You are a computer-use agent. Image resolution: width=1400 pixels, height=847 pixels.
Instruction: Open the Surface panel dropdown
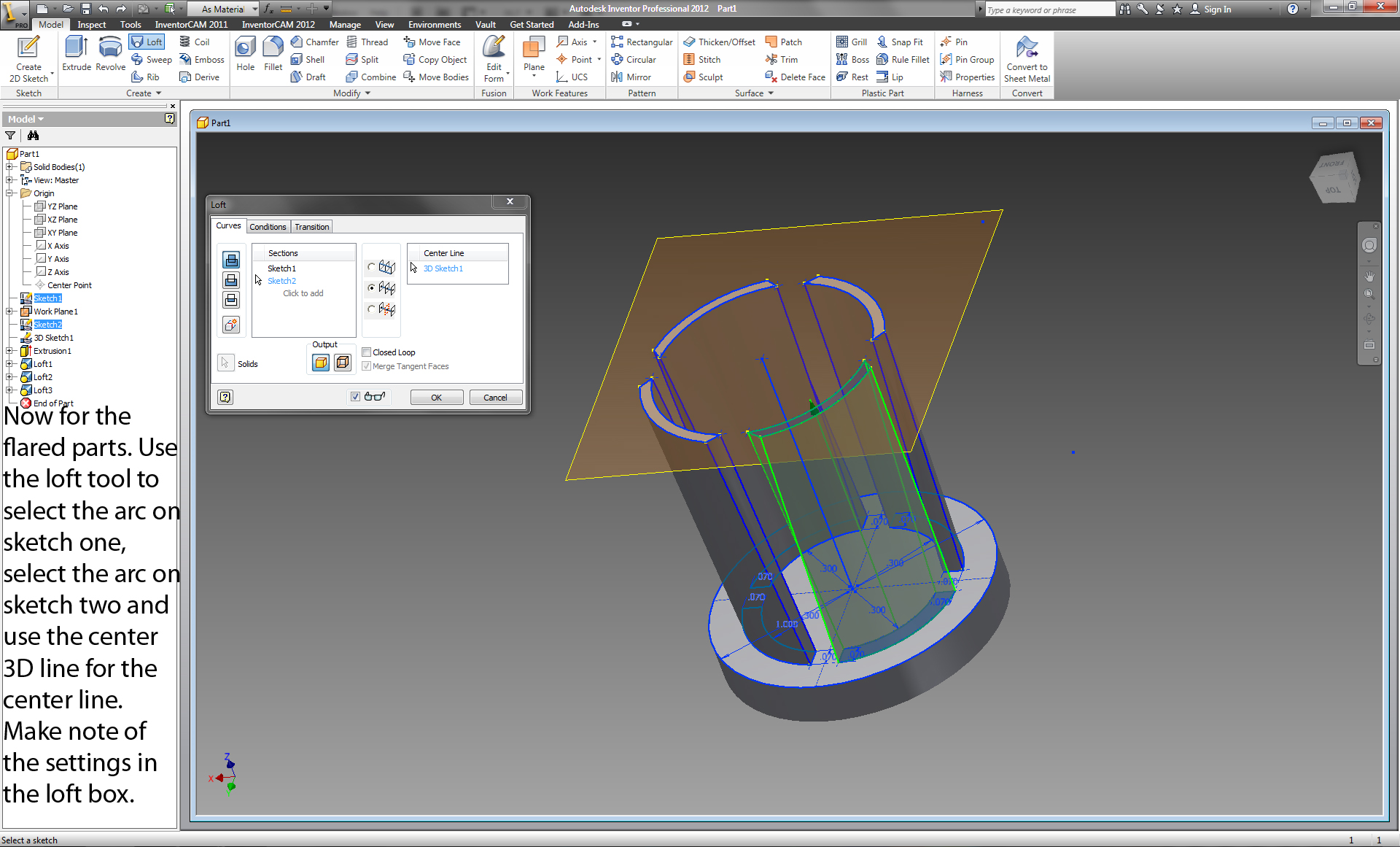[754, 93]
